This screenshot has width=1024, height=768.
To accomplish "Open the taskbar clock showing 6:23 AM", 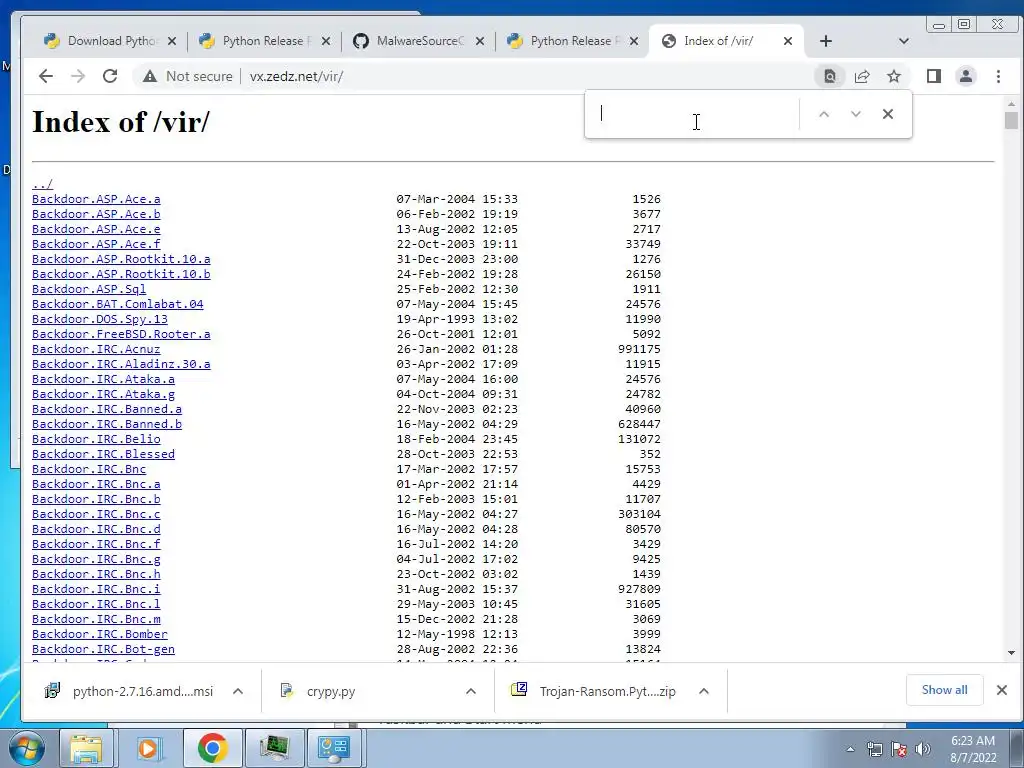I will click(973, 749).
